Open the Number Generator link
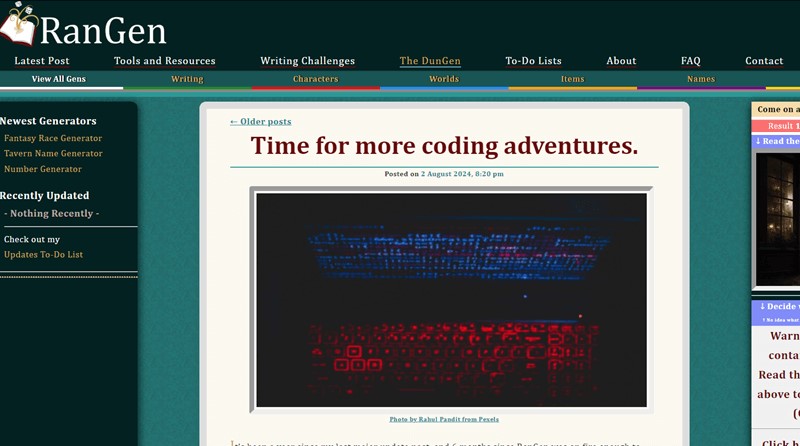The width and height of the screenshot is (800, 446). point(43,169)
